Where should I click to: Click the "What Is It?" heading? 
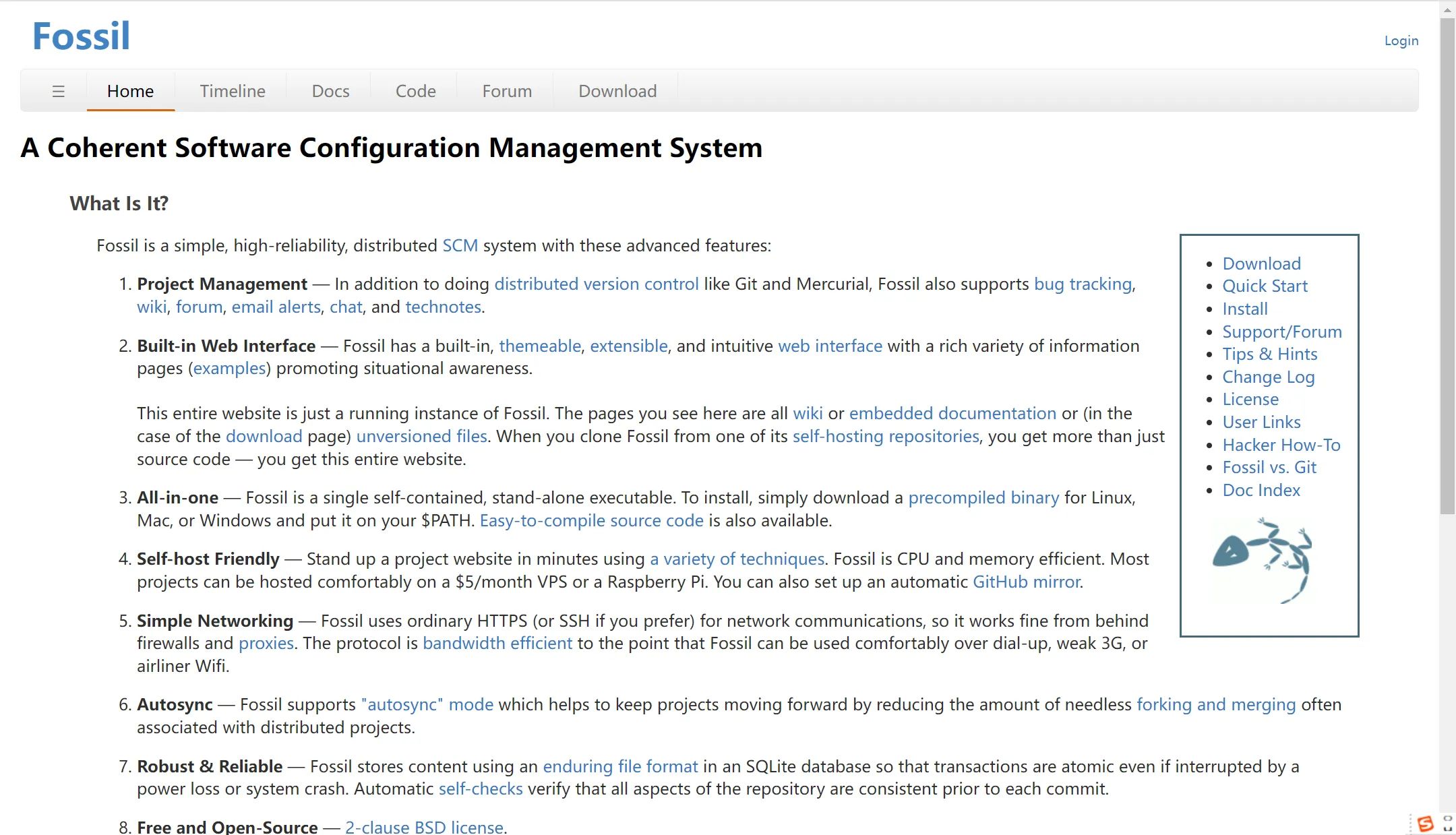click(119, 204)
